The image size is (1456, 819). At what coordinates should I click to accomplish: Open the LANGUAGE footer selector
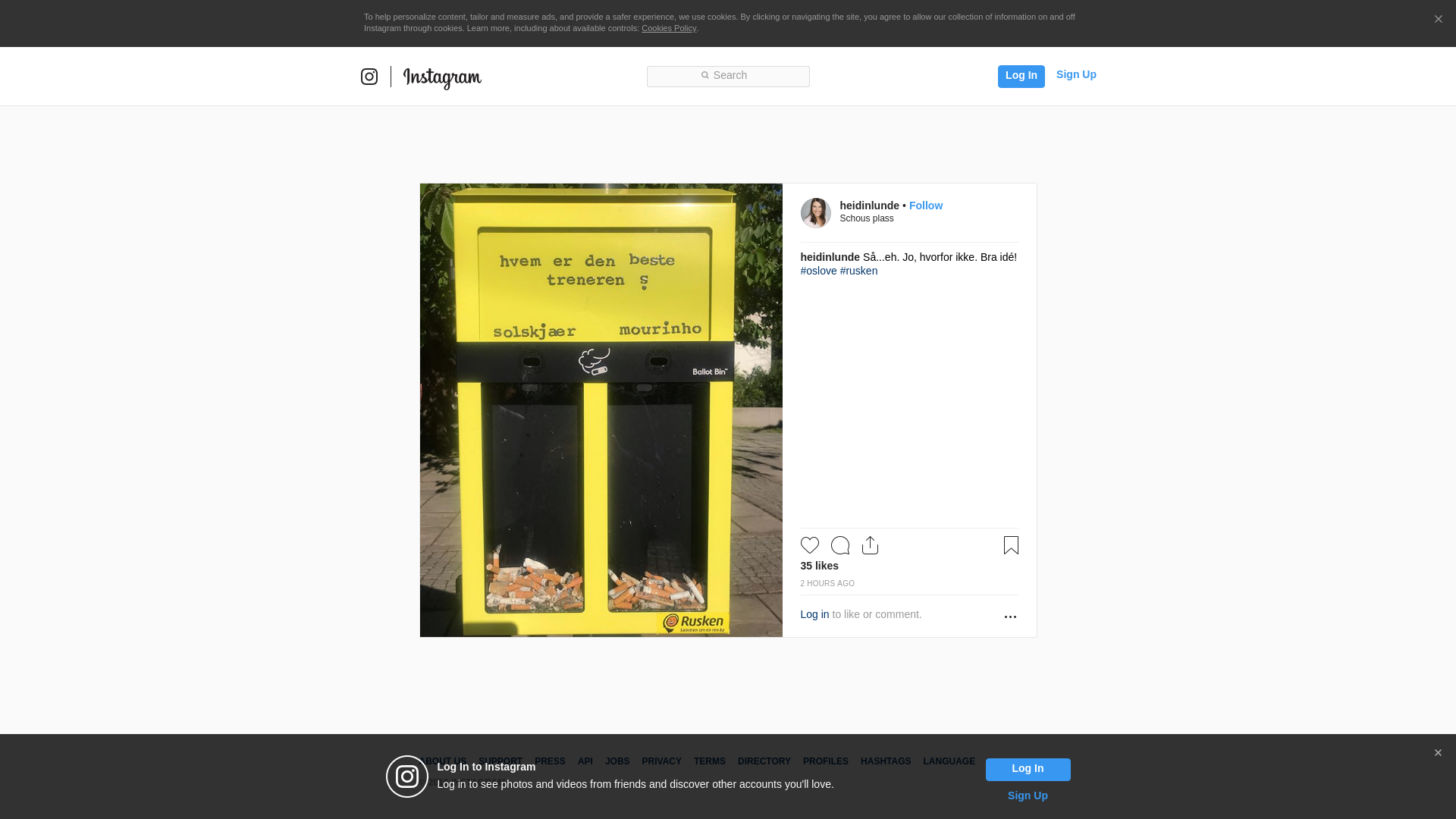(x=949, y=761)
